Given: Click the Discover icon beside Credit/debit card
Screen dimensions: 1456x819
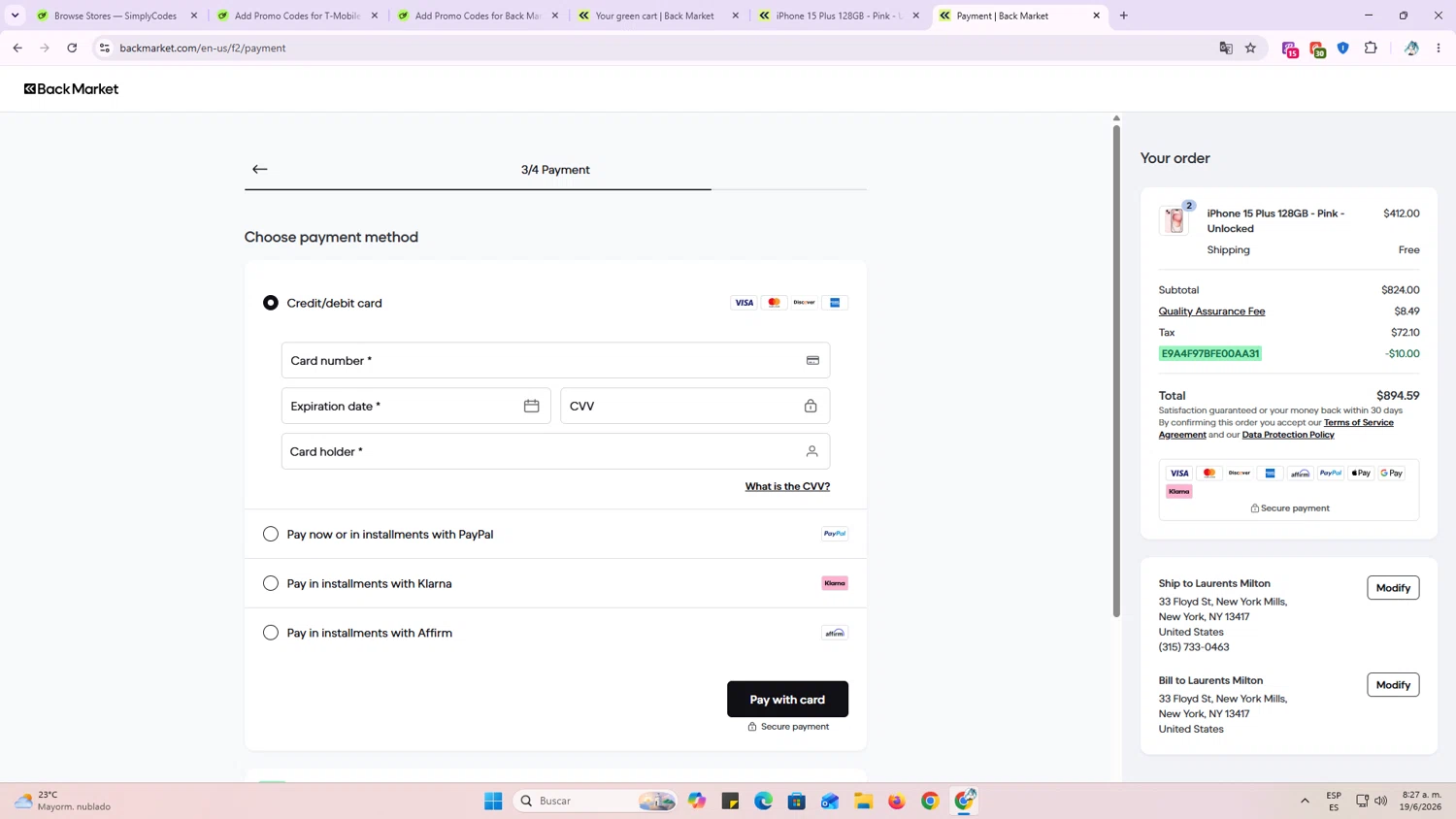Looking at the screenshot, I should (804, 303).
